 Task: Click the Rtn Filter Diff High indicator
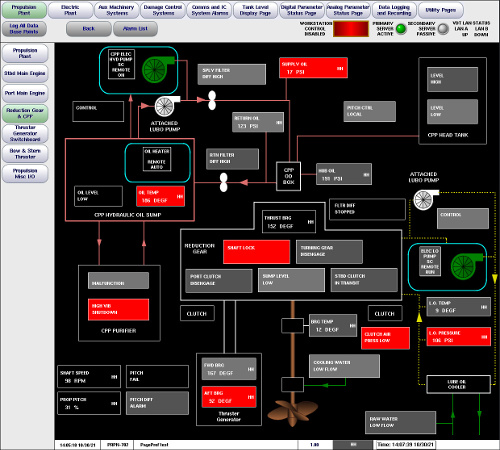click(x=232, y=159)
